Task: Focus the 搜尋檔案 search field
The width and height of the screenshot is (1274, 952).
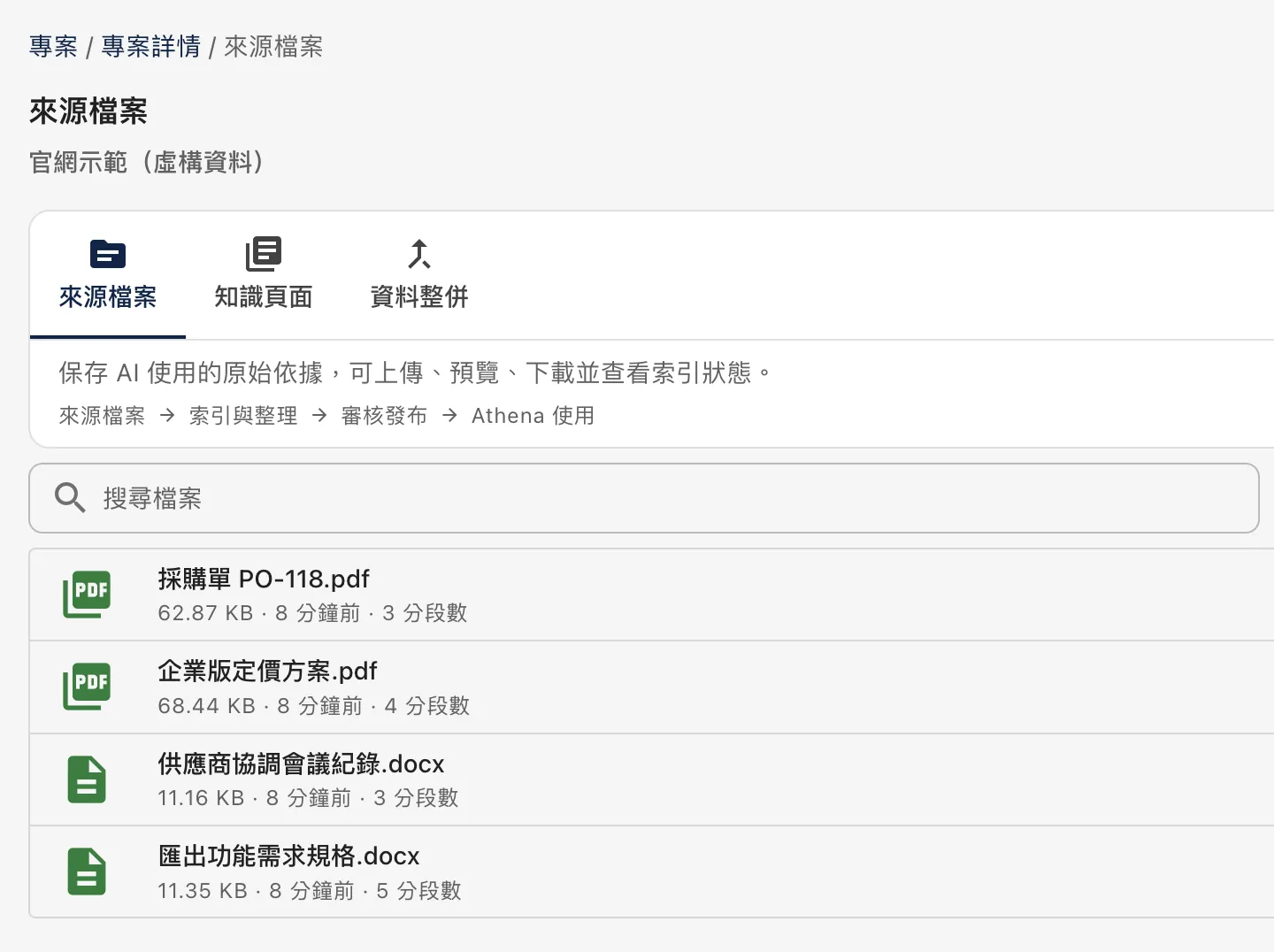Action: tap(644, 498)
